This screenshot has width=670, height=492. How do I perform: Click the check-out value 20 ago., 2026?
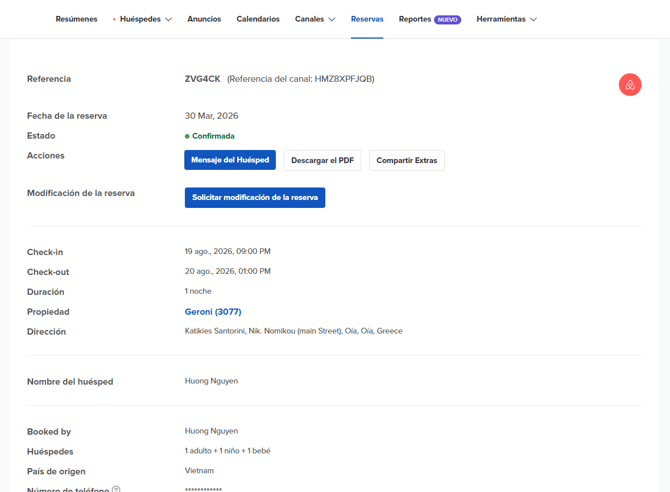coord(228,271)
